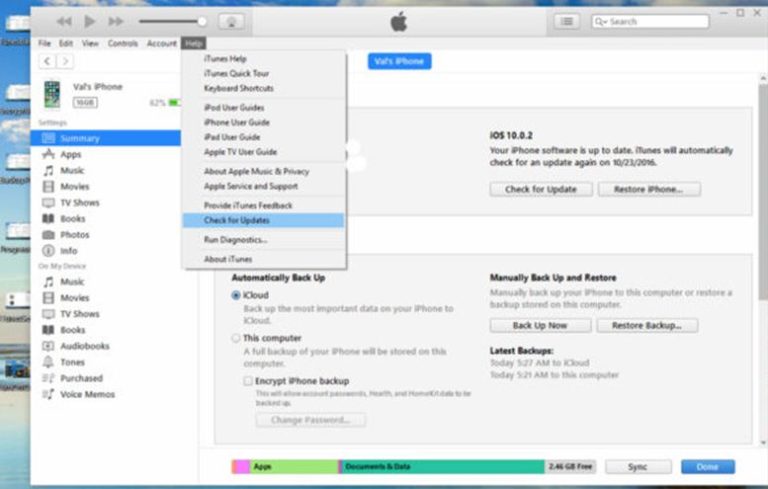The image size is (768, 489).
Task: Click the Restore iPhone button
Action: click(648, 189)
